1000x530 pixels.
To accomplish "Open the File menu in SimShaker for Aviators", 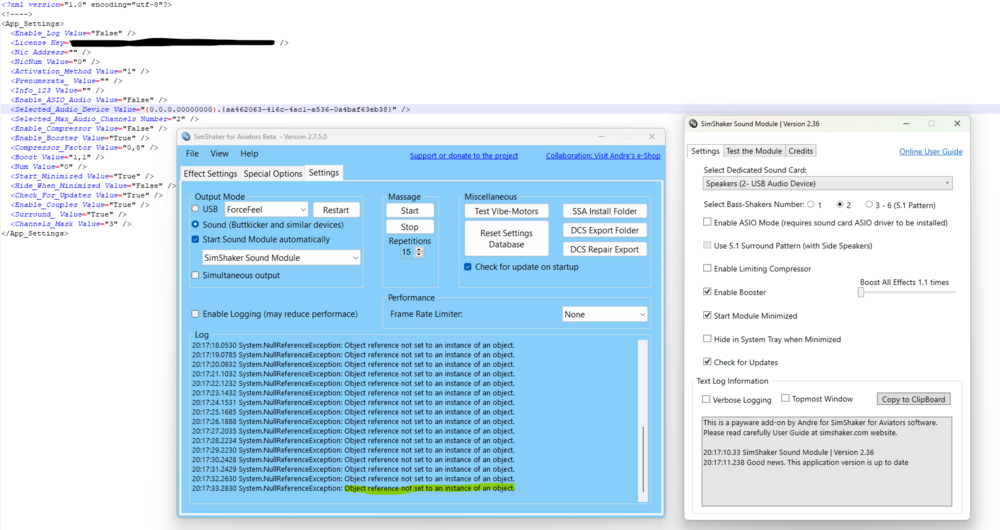I will (x=192, y=154).
